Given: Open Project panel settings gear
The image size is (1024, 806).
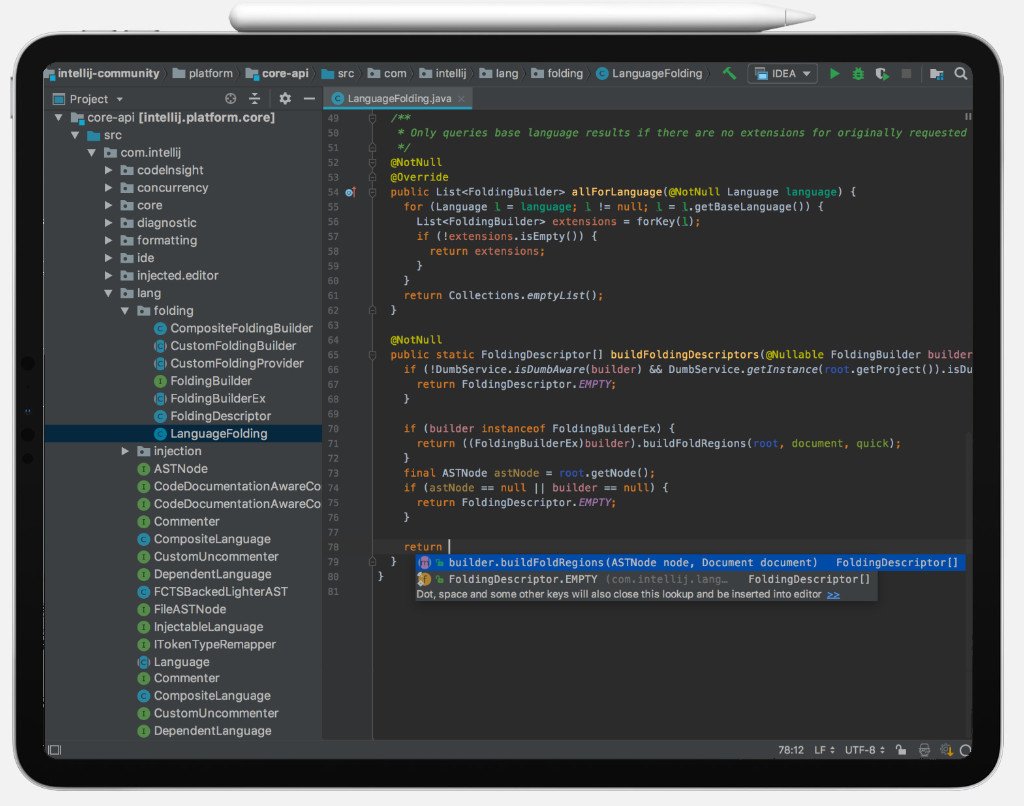Looking at the screenshot, I should tap(285, 99).
